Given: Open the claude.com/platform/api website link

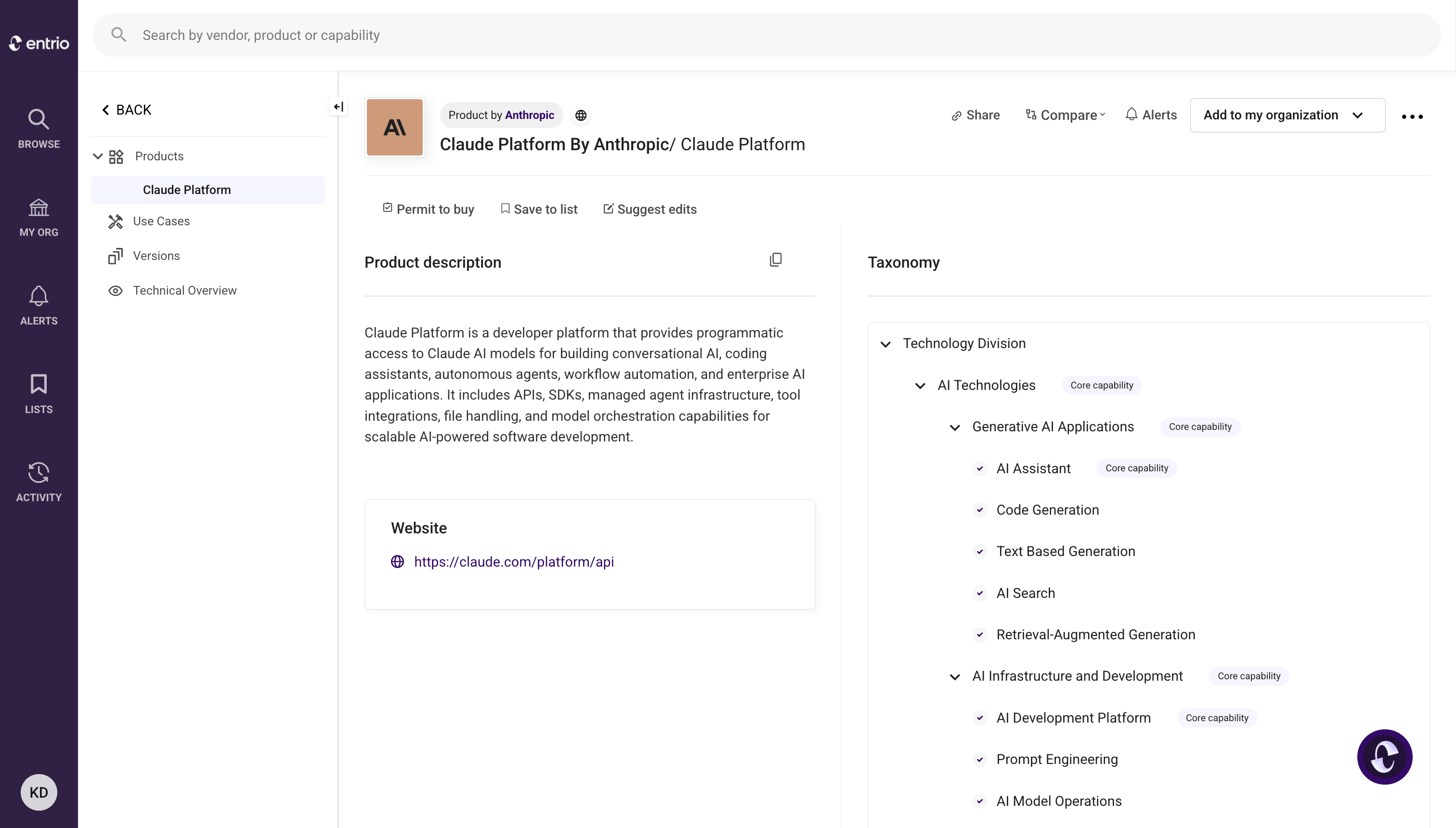Looking at the screenshot, I should tap(514, 562).
